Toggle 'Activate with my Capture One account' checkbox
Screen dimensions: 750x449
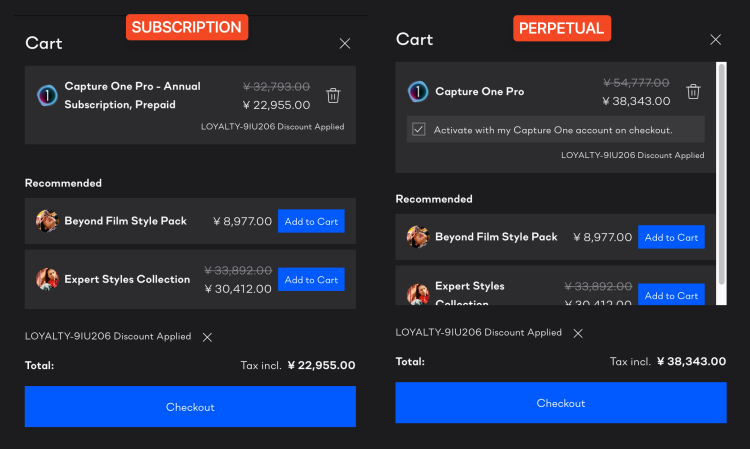tap(419, 129)
